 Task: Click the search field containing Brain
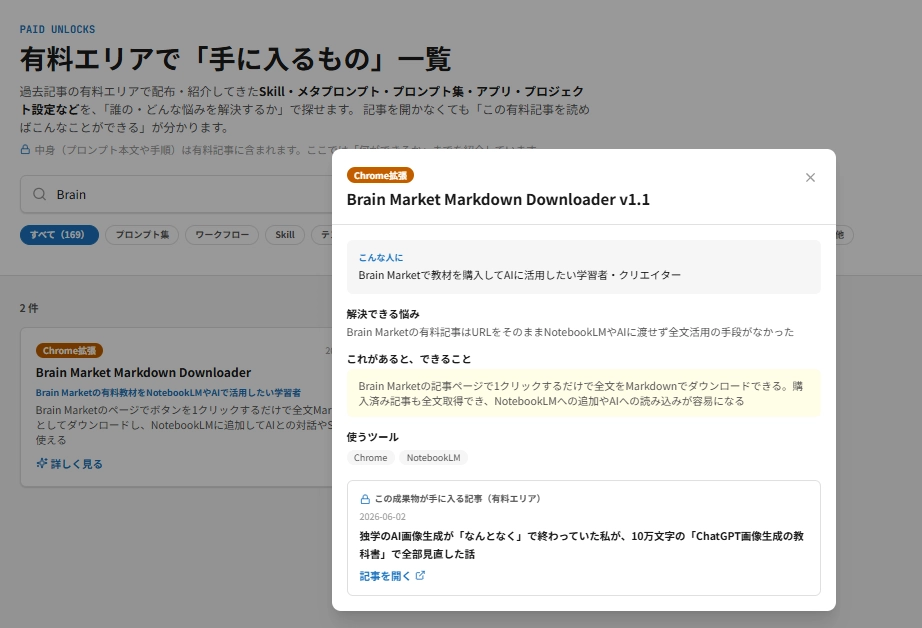click(x=176, y=194)
